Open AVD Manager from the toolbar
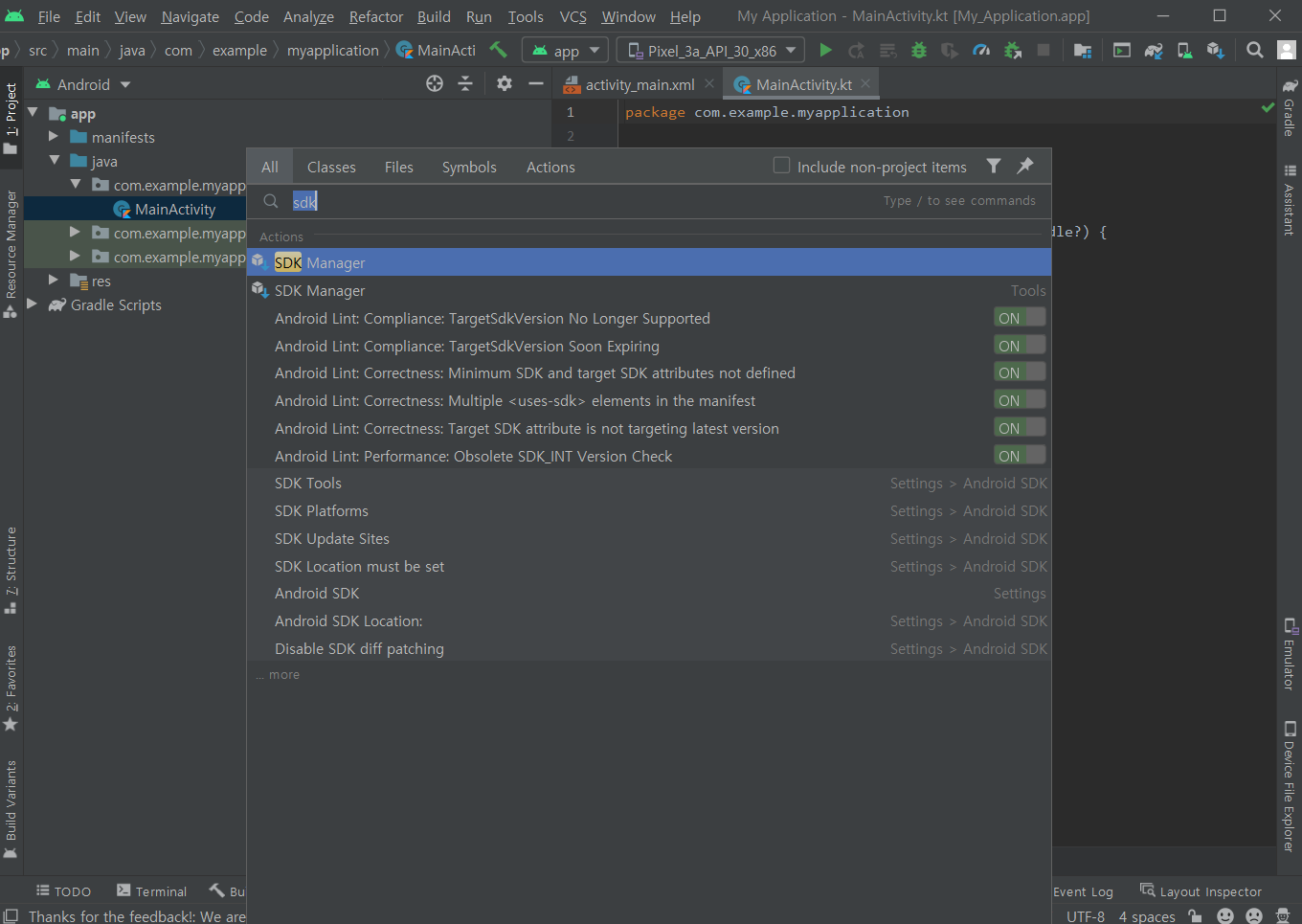 tap(1184, 50)
